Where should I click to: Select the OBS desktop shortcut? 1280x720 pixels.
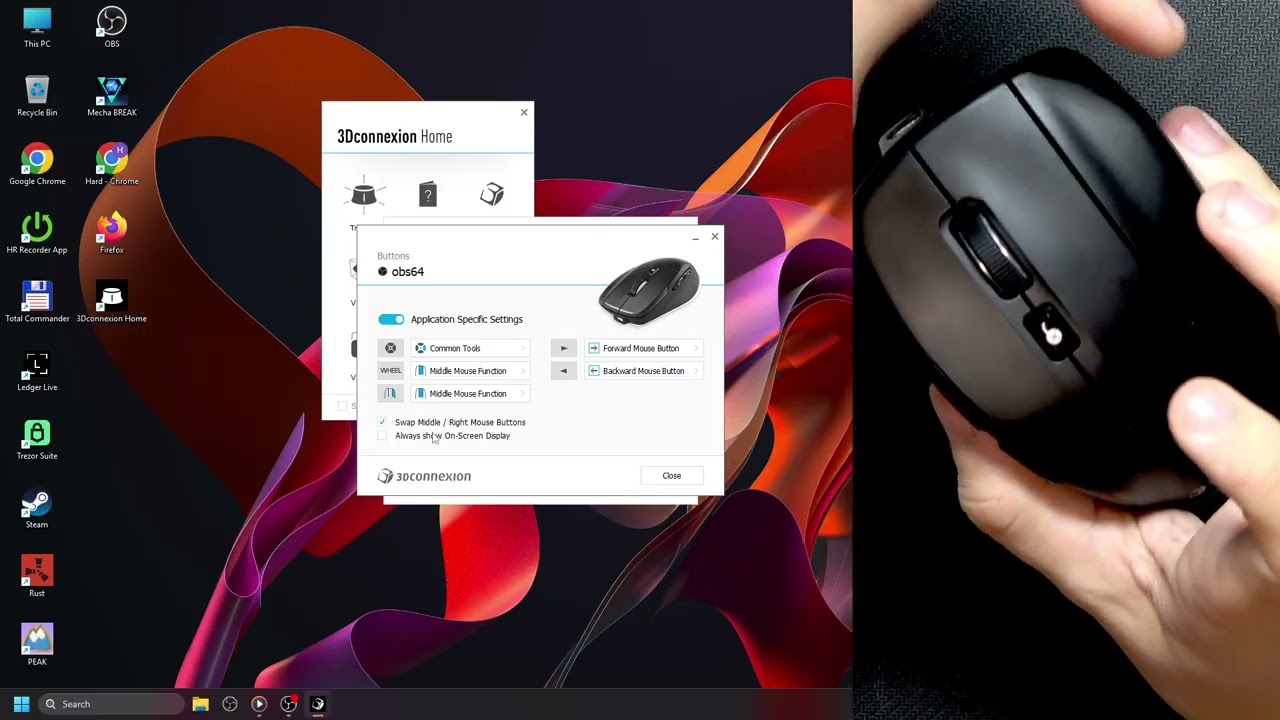(x=112, y=28)
